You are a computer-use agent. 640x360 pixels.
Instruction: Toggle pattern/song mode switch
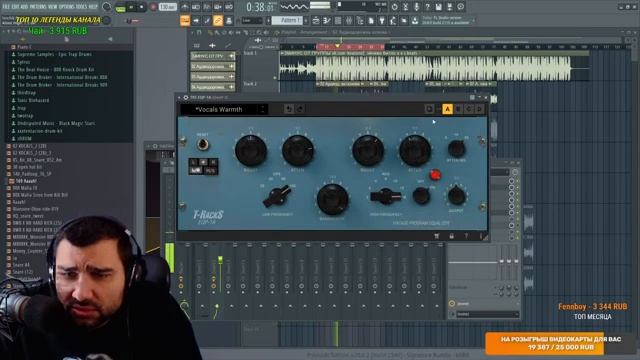(x=120, y=7)
